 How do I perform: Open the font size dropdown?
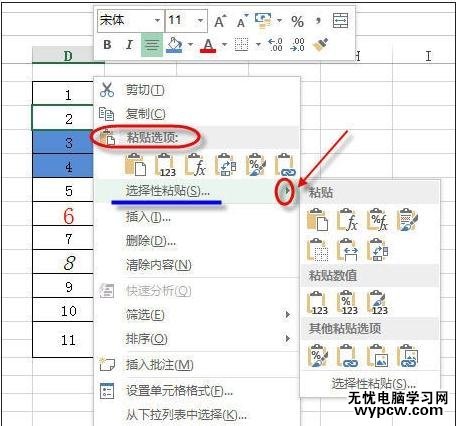[x=200, y=21]
